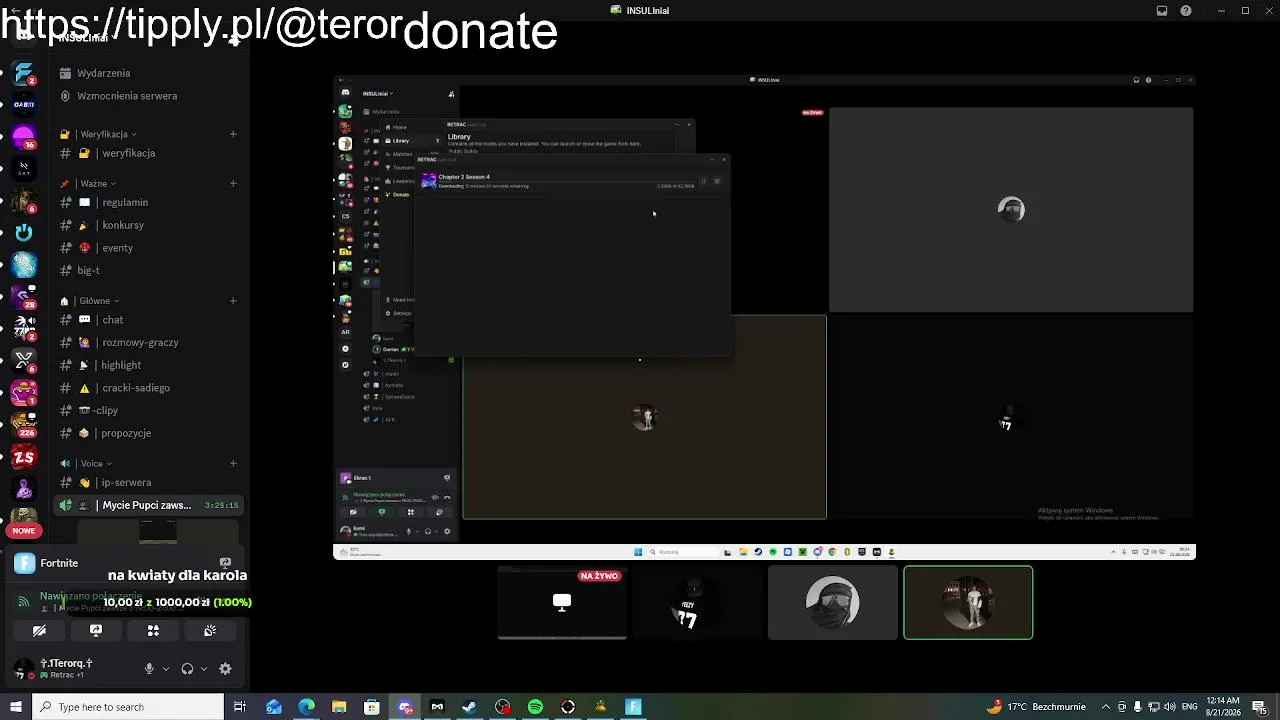Open the server with badge 226
The height and width of the screenshot is (720, 1280).
coord(24,424)
